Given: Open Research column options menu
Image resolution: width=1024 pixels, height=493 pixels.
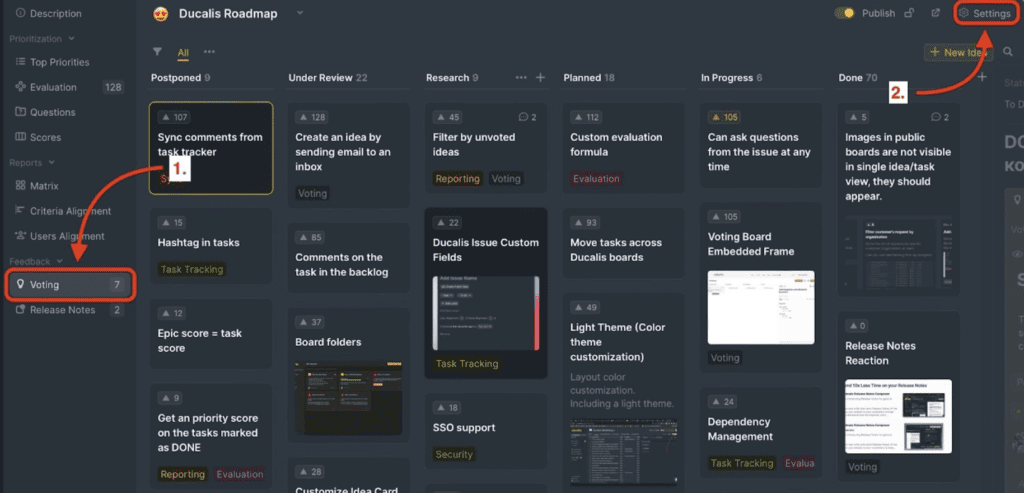Looking at the screenshot, I should click(x=520, y=78).
